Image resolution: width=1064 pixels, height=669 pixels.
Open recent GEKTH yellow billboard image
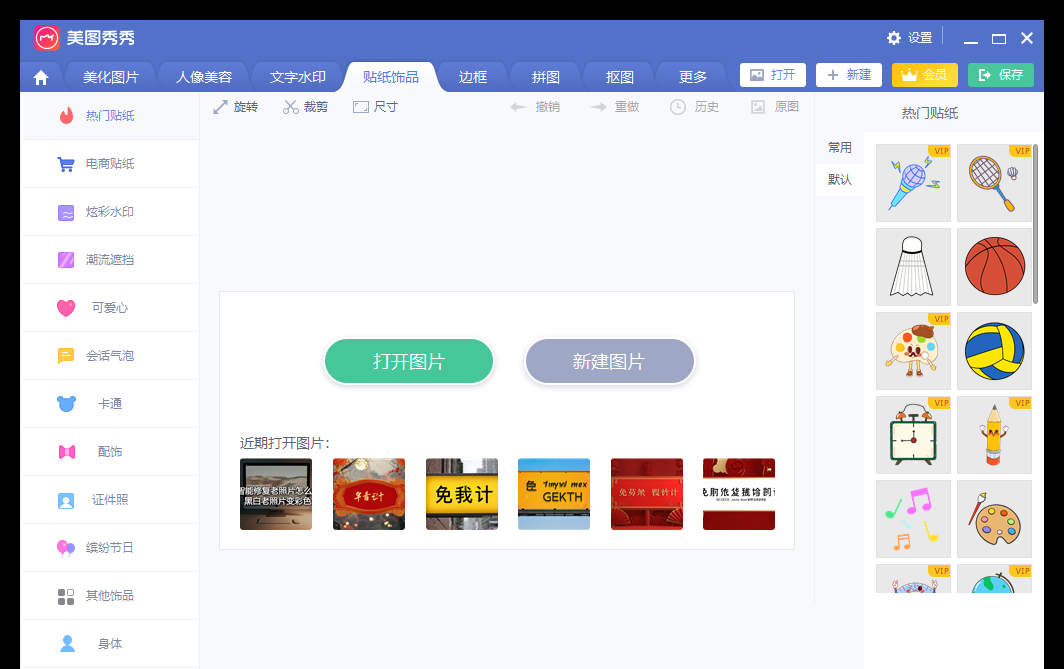(x=554, y=494)
